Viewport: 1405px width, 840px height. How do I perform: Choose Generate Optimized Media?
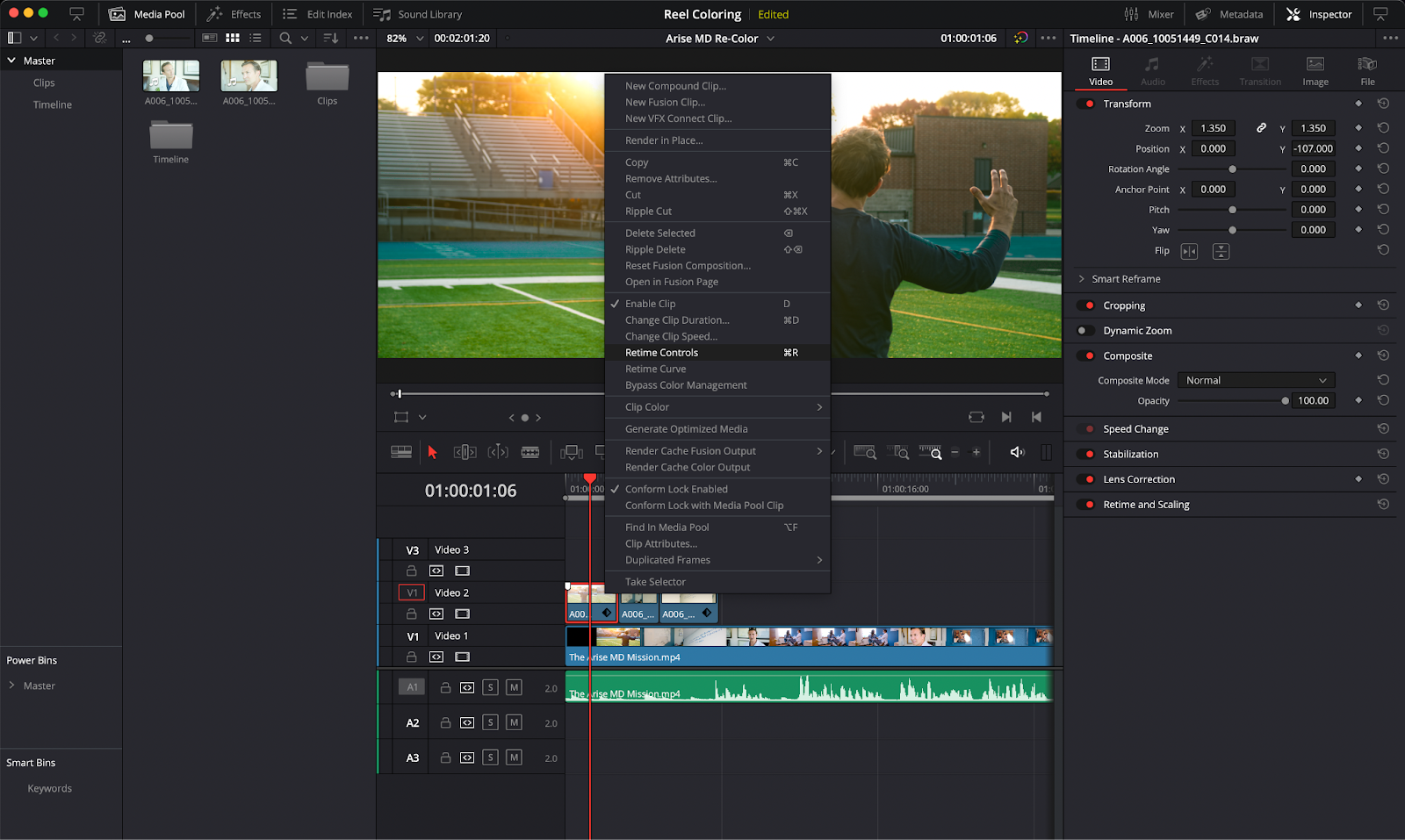pos(717,429)
